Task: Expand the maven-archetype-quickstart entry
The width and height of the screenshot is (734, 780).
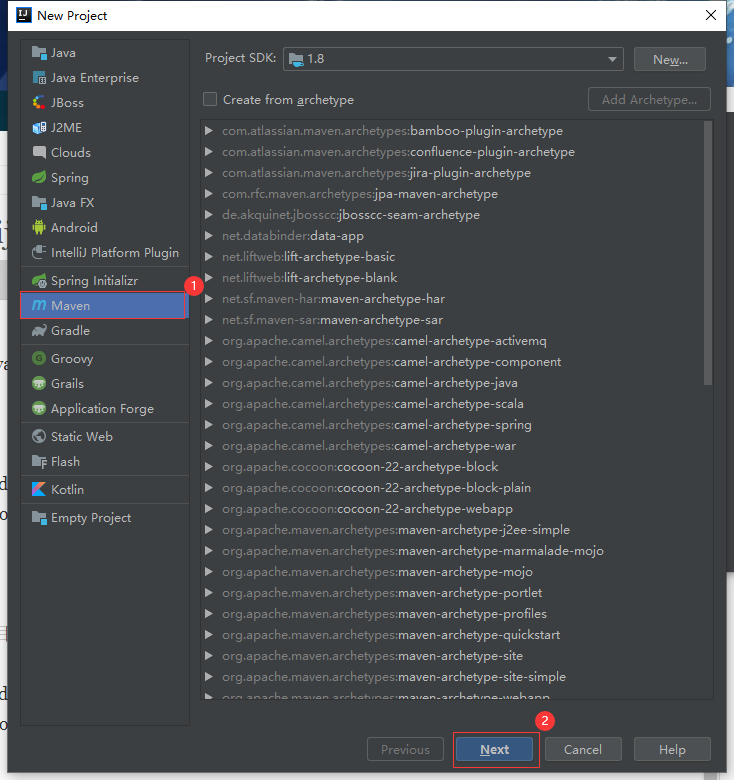Action: click(208, 635)
